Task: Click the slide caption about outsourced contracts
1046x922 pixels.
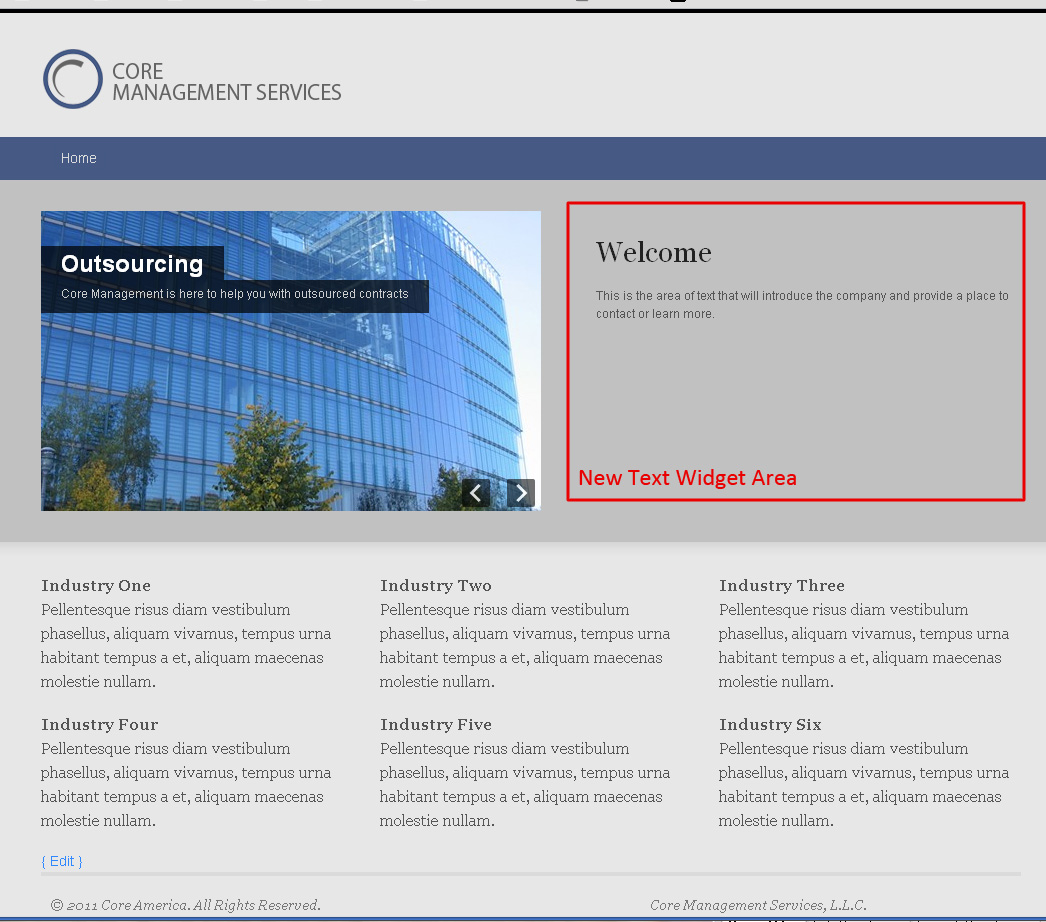Action: point(235,294)
